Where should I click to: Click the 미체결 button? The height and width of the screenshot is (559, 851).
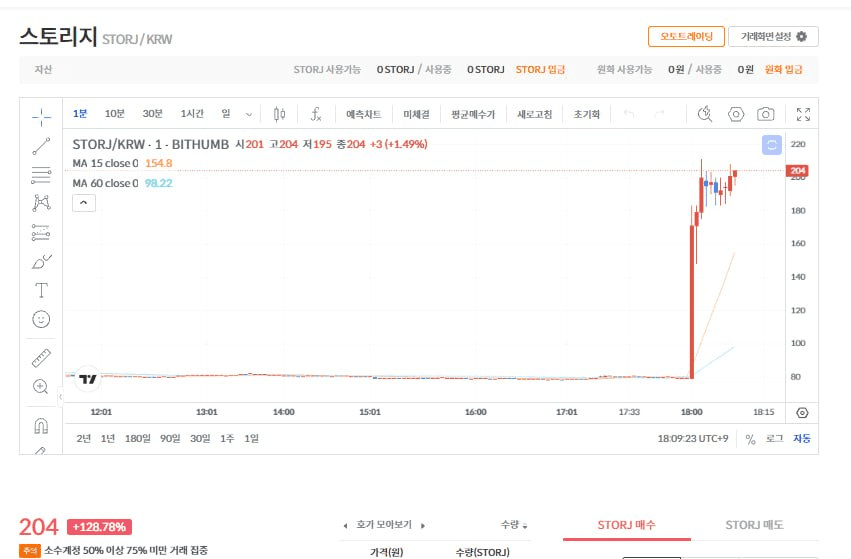416,114
